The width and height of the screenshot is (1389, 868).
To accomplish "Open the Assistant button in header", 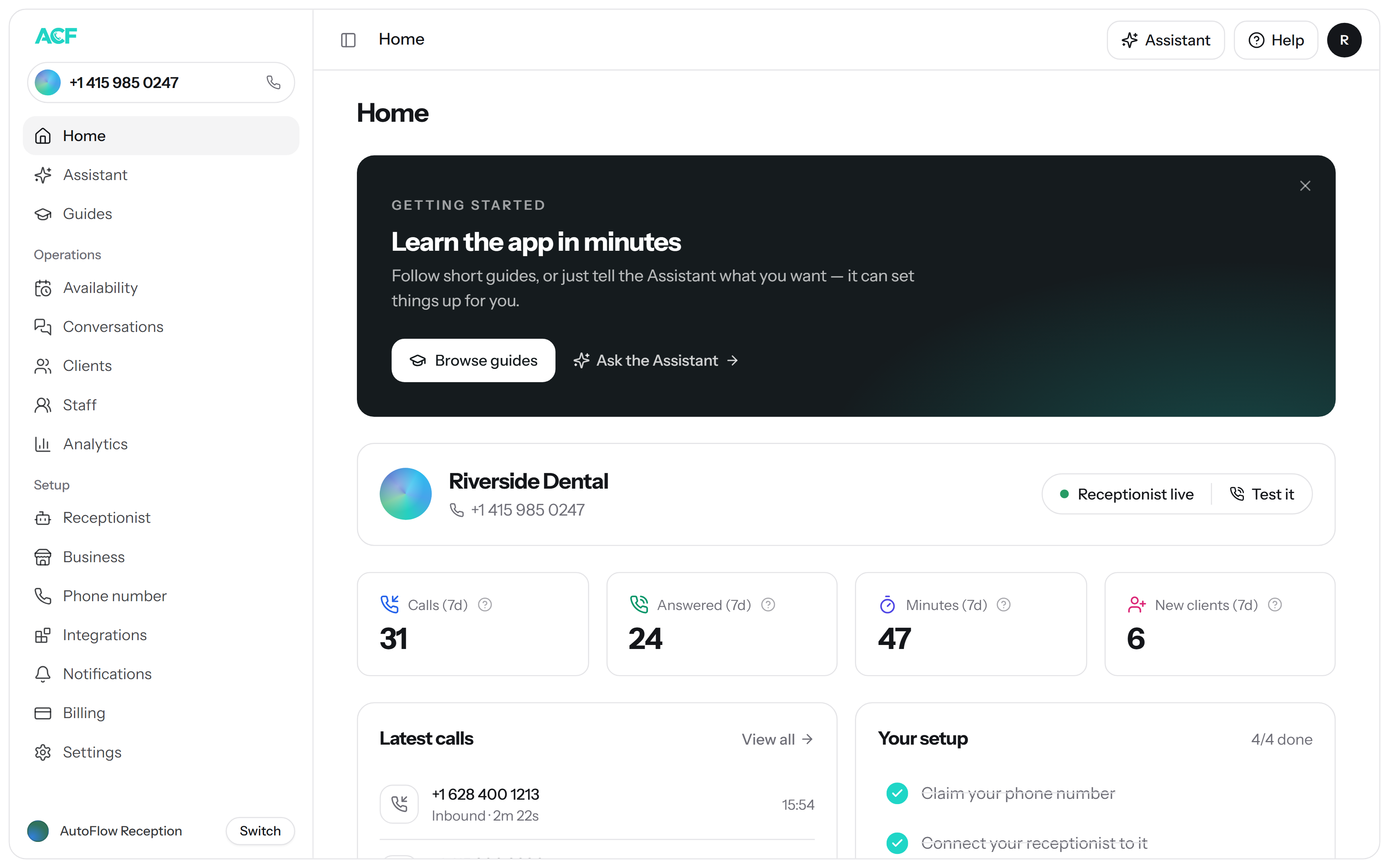I will (1165, 40).
